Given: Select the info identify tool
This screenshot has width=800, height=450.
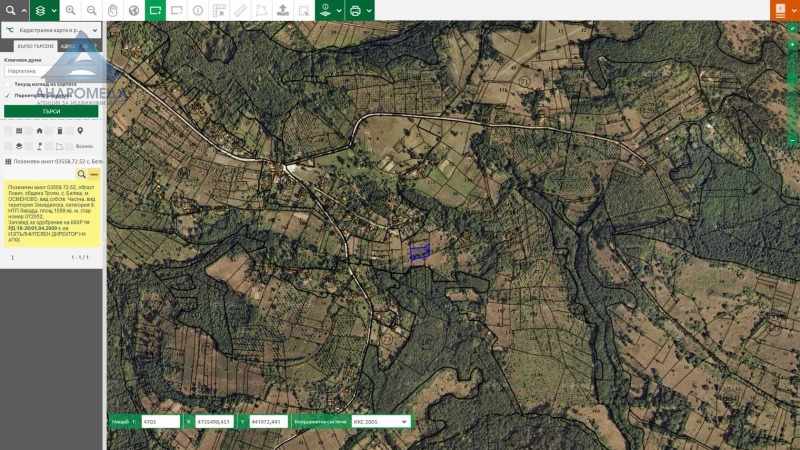Looking at the screenshot, I should coord(197,10).
